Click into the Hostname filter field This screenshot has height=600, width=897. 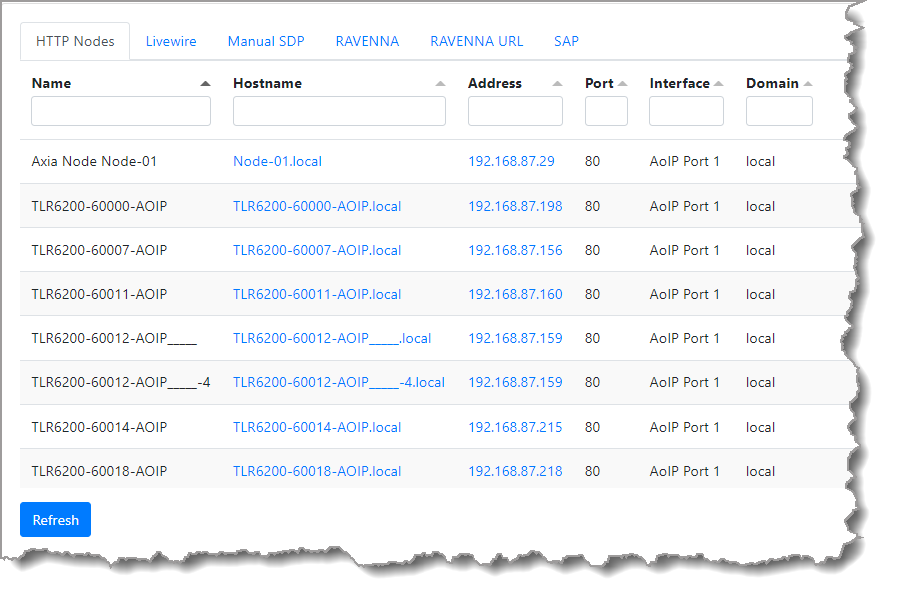click(339, 111)
